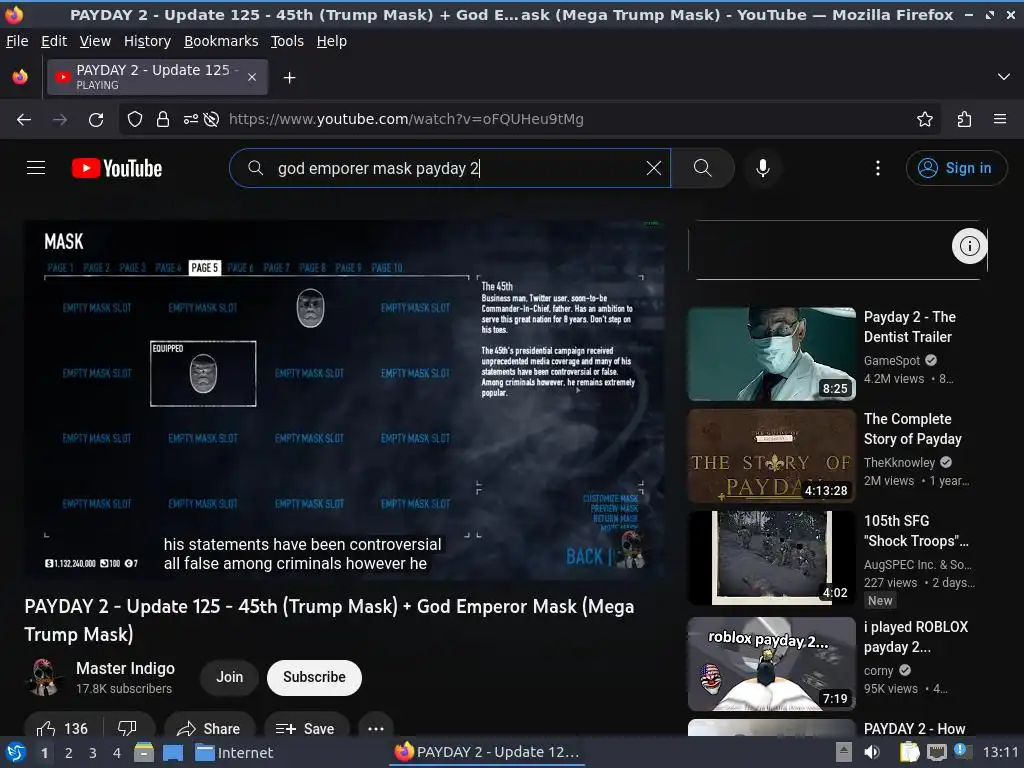Open the GameSpot channel name
This screenshot has width=1024, height=768.
click(x=891, y=360)
